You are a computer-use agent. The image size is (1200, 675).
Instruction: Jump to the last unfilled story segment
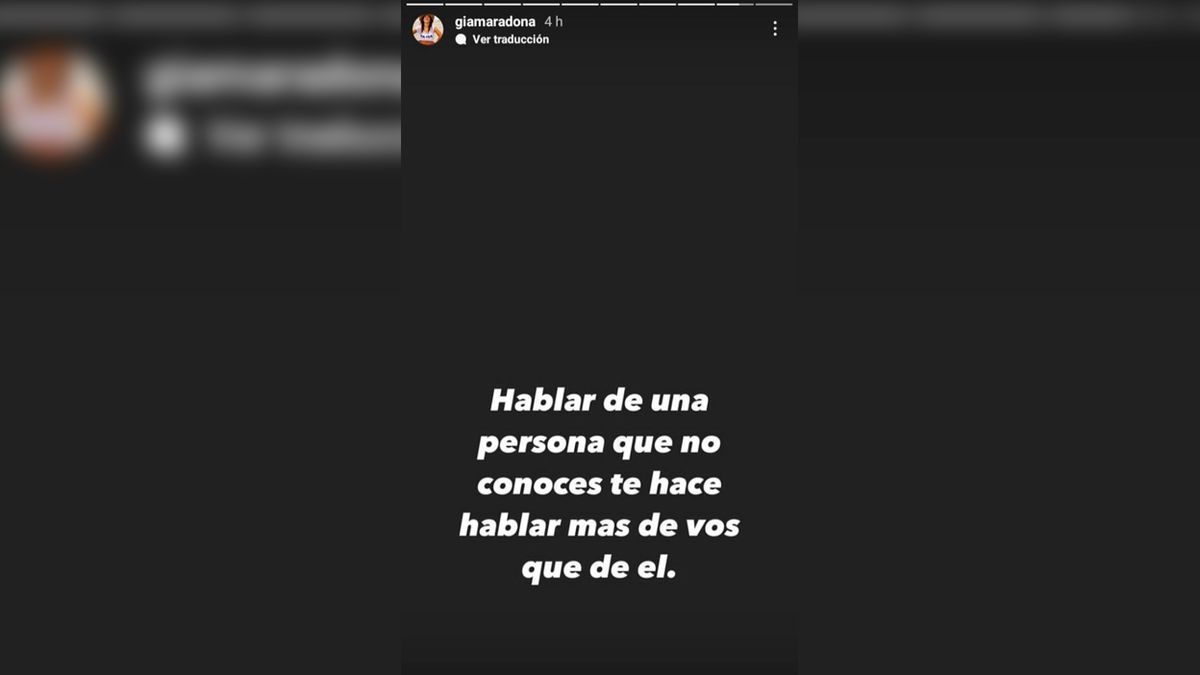774,4
